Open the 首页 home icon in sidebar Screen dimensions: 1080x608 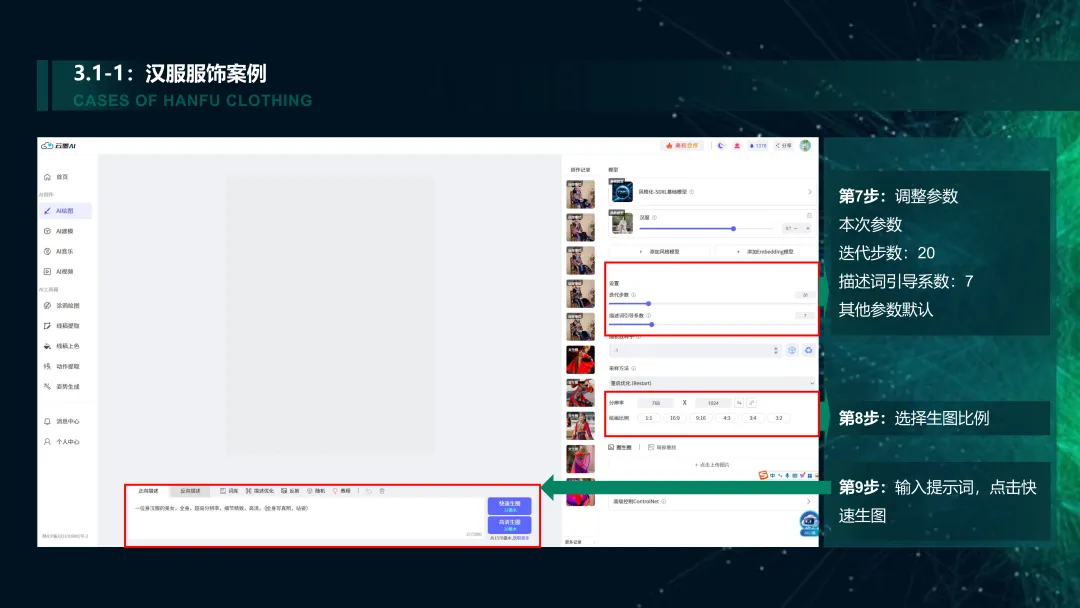(x=48, y=177)
